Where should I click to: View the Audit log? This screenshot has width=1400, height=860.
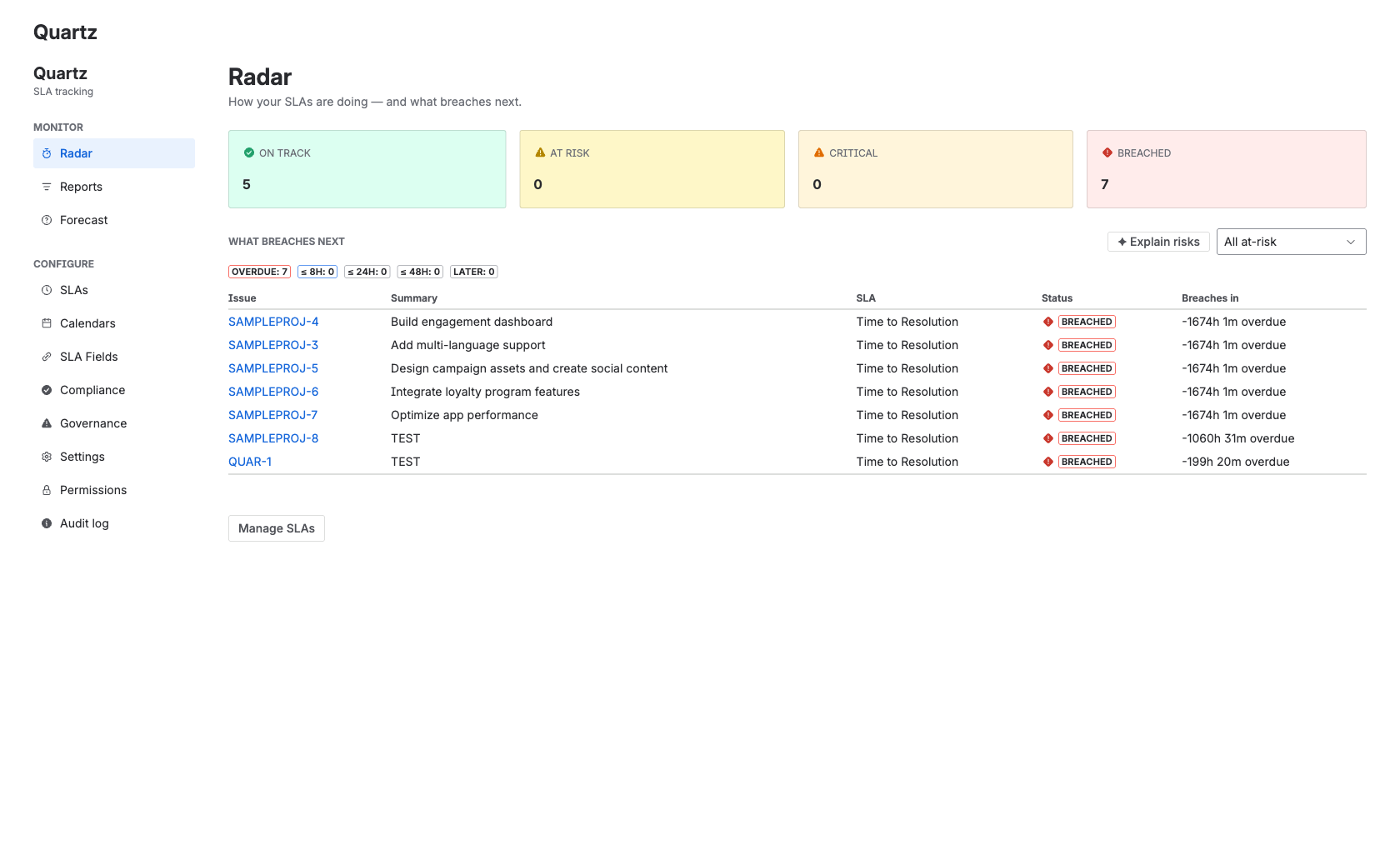pos(114,523)
